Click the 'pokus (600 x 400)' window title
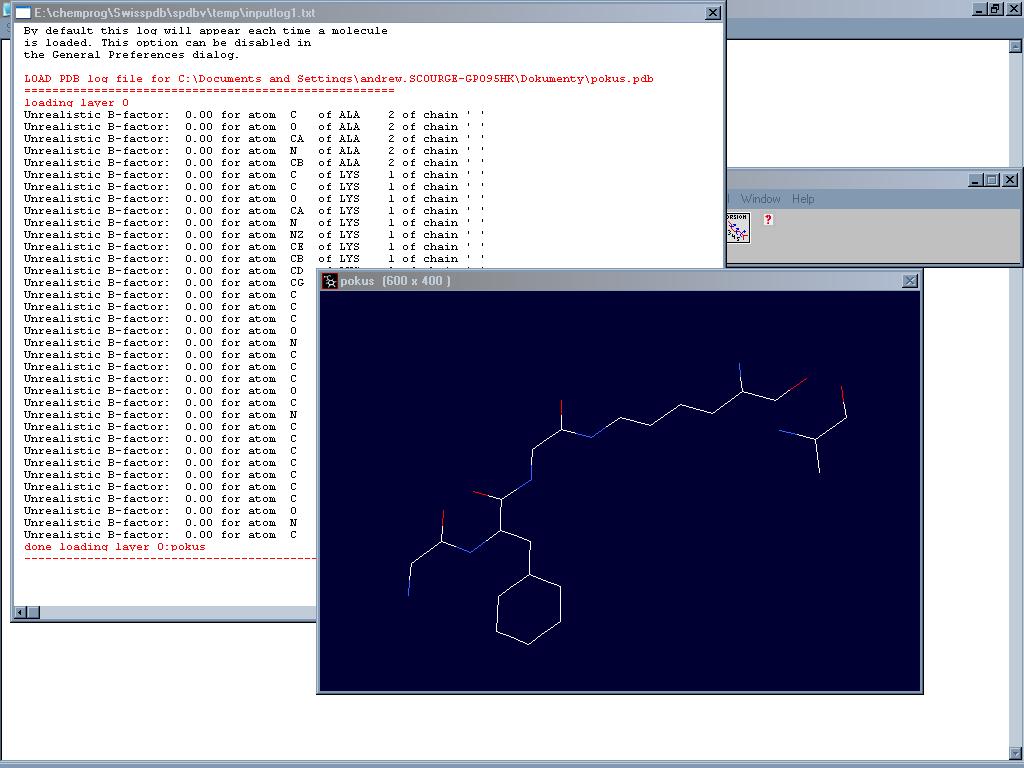Screen dimensions: 1024x768 (395, 281)
